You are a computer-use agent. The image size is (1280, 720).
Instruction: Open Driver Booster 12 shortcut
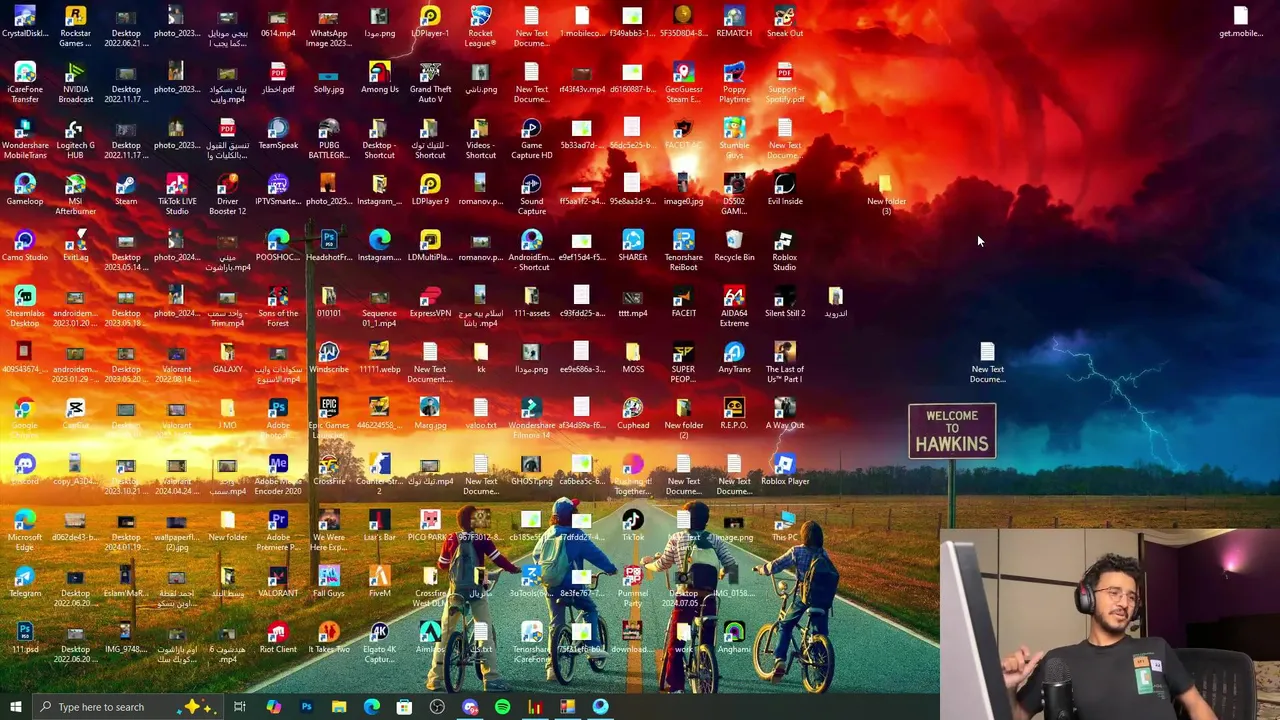(x=227, y=195)
